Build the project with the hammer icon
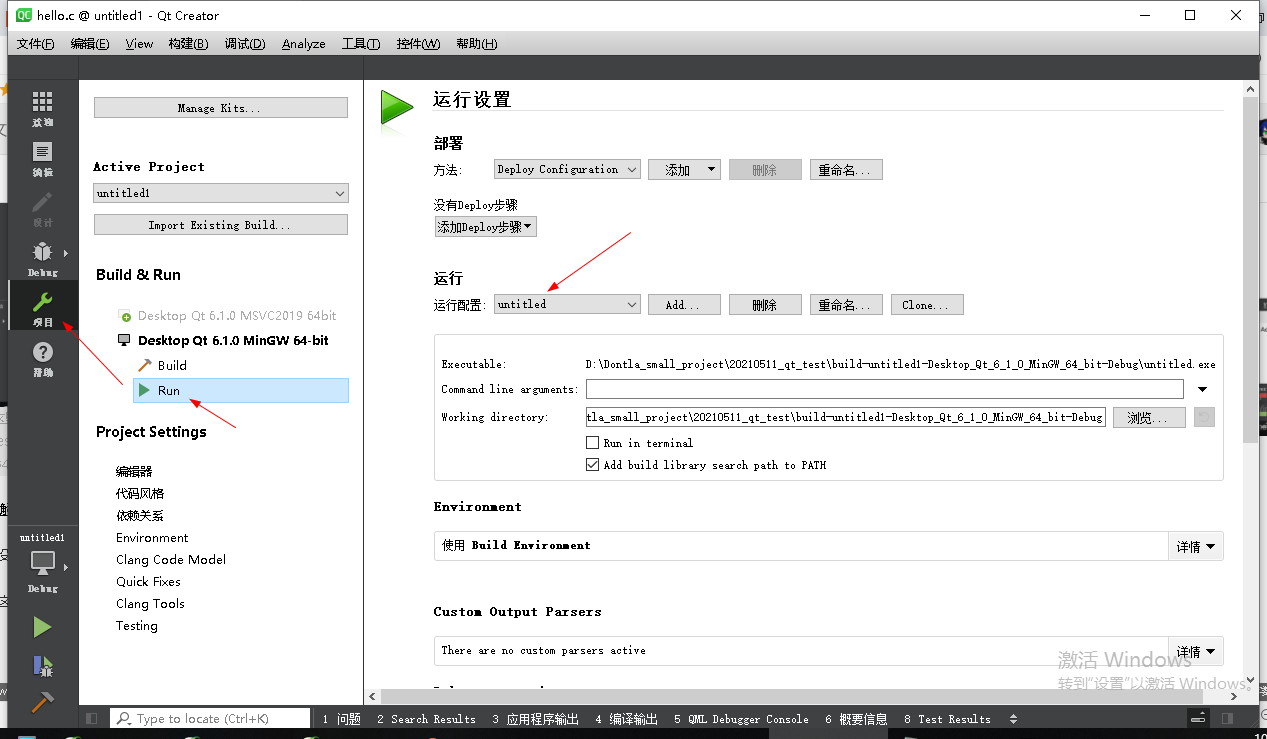 click(x=42, y=701)
